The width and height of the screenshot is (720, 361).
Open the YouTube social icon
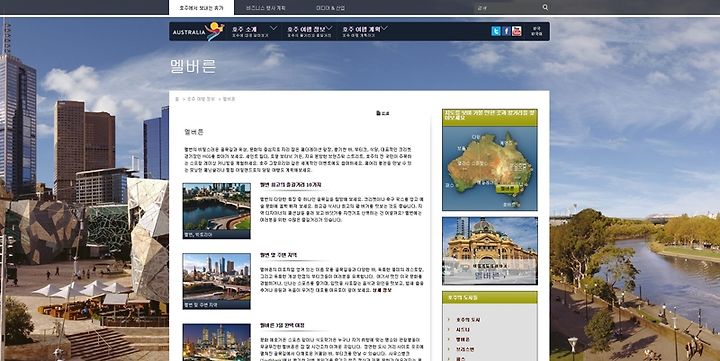(517, 31)
